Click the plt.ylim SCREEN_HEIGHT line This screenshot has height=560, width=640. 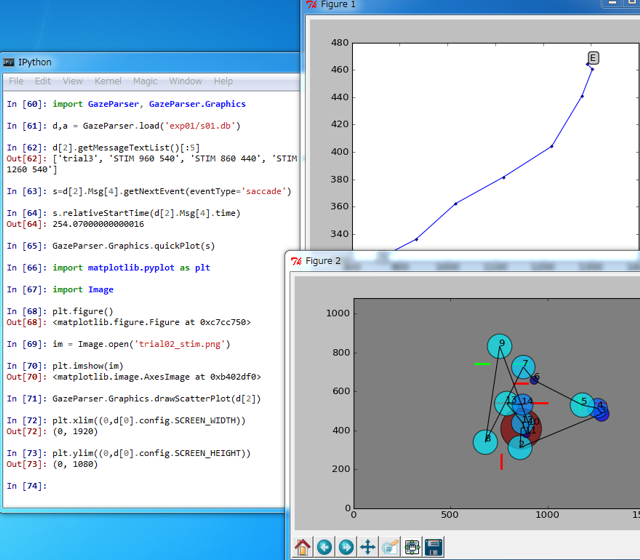[x=129, y=453]
